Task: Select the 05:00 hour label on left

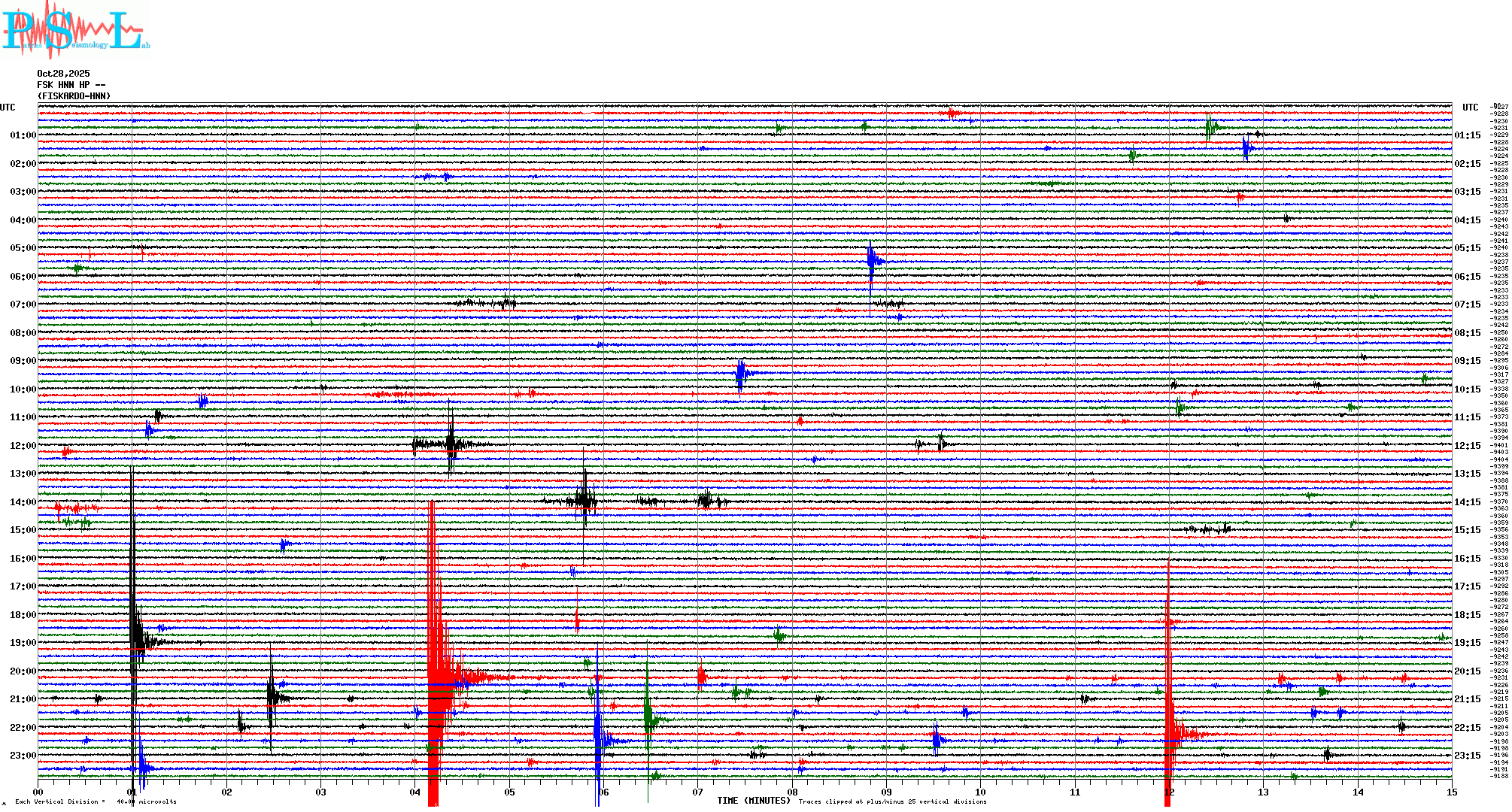Action: [x=23, y=248]
